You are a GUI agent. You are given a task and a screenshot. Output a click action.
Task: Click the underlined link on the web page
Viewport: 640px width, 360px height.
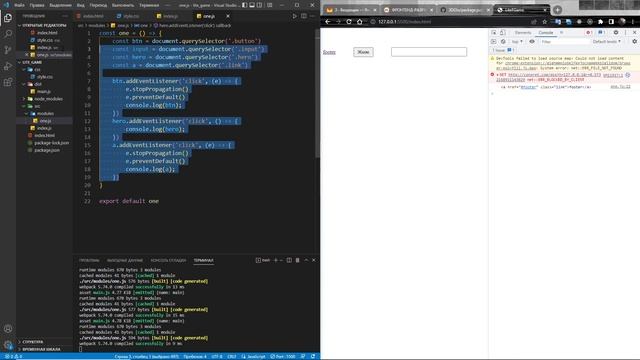pyautogui.click(x=329, y=52)
